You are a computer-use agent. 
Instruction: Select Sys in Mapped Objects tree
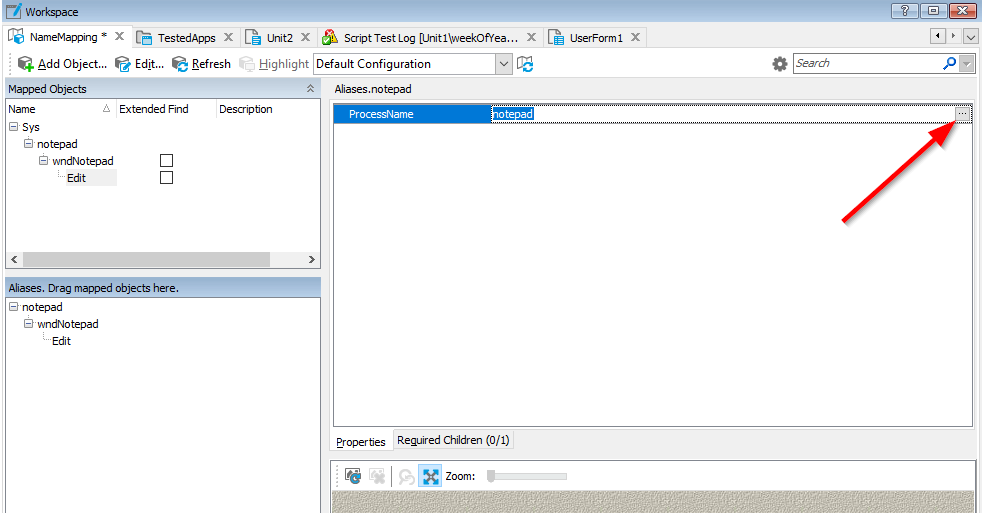tap(31, 127)
